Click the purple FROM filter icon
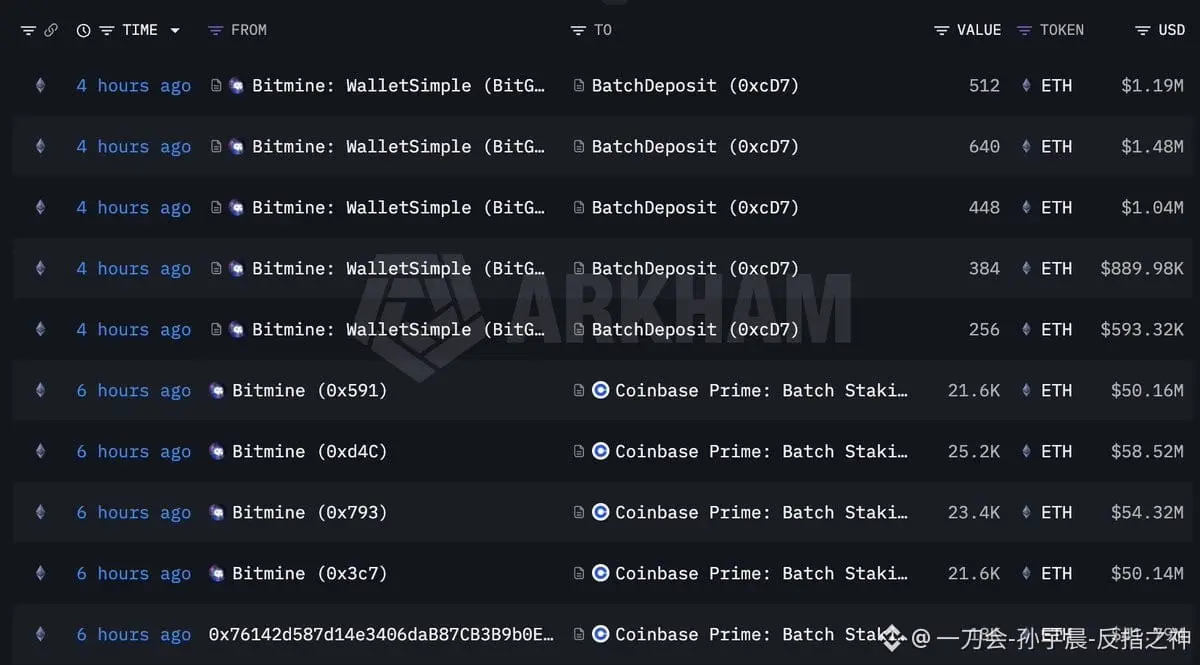This screenshot has width=1200, height=665. (215, 30)
